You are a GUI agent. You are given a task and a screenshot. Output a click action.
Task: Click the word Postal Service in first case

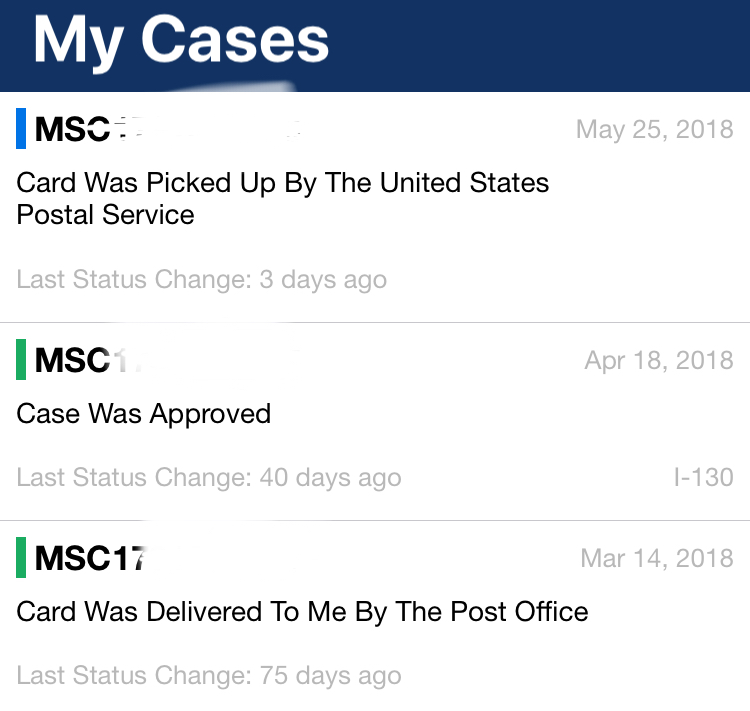105,215
